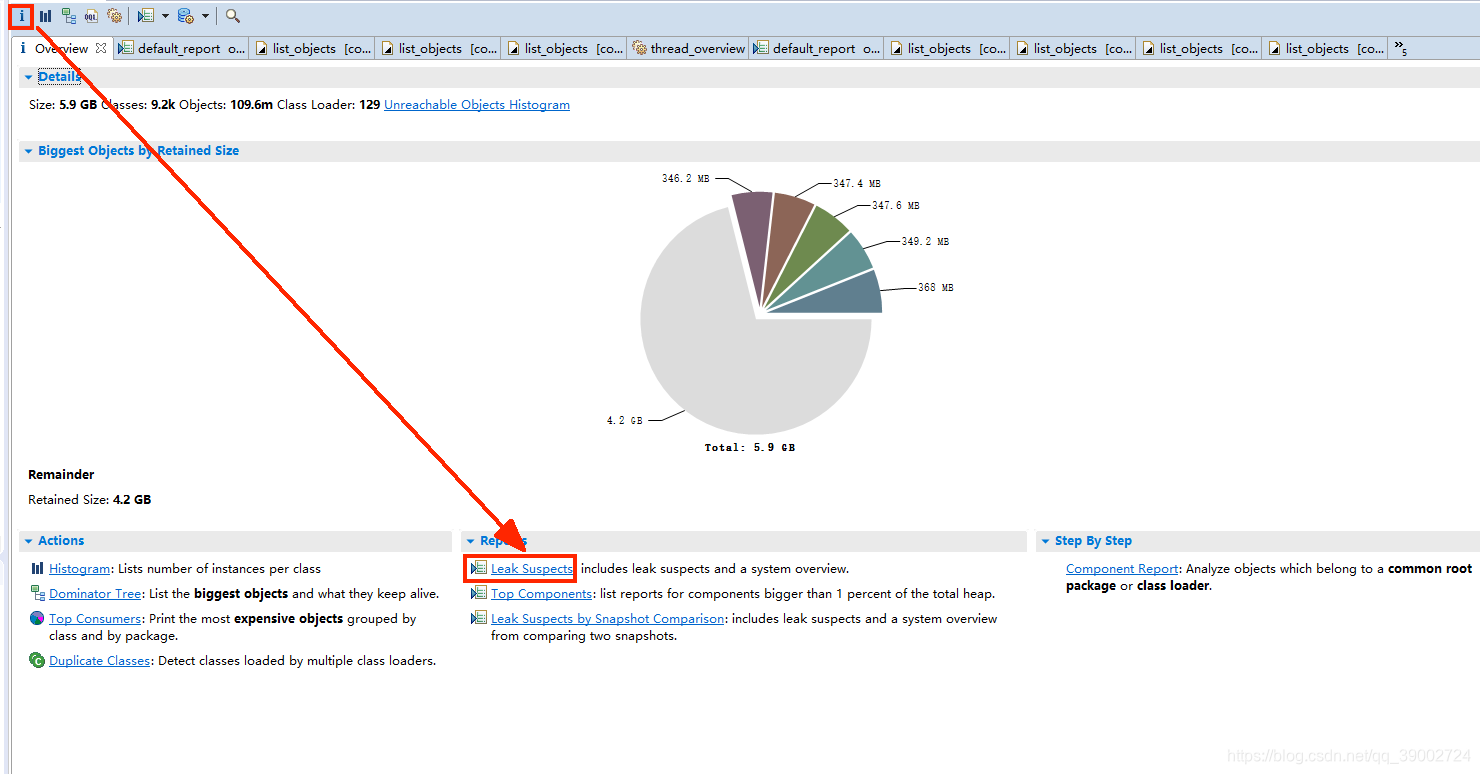Click the Histogram icon in Actions list
1480x774 pixels.
point(37,568)
